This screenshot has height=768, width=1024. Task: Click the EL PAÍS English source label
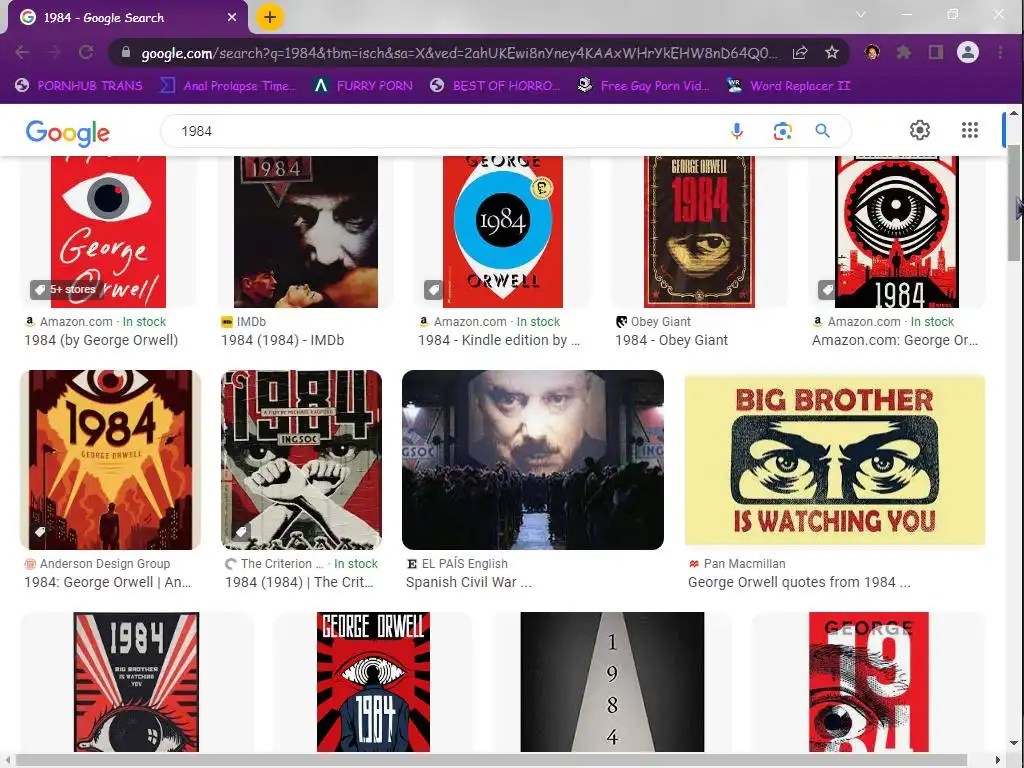464,564
